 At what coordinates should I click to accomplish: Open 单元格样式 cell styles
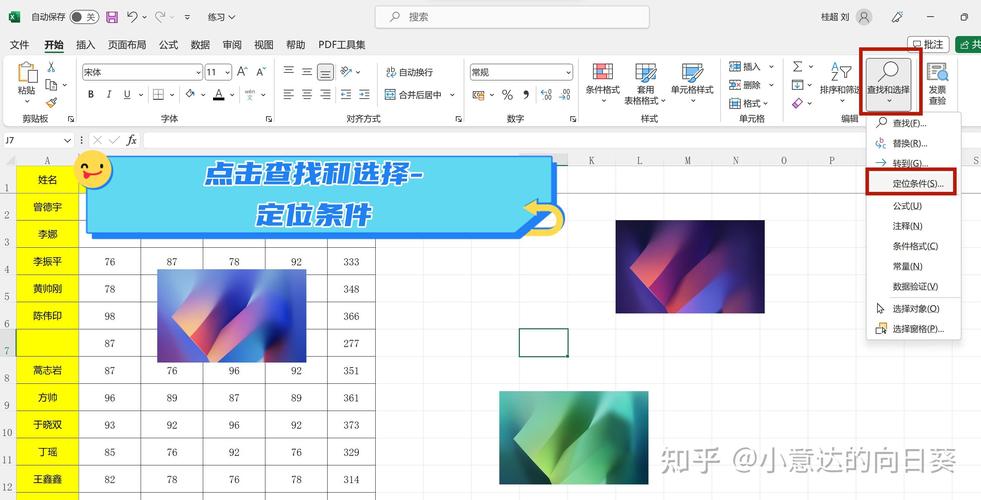pyautogui.click(x=692, y=83)
